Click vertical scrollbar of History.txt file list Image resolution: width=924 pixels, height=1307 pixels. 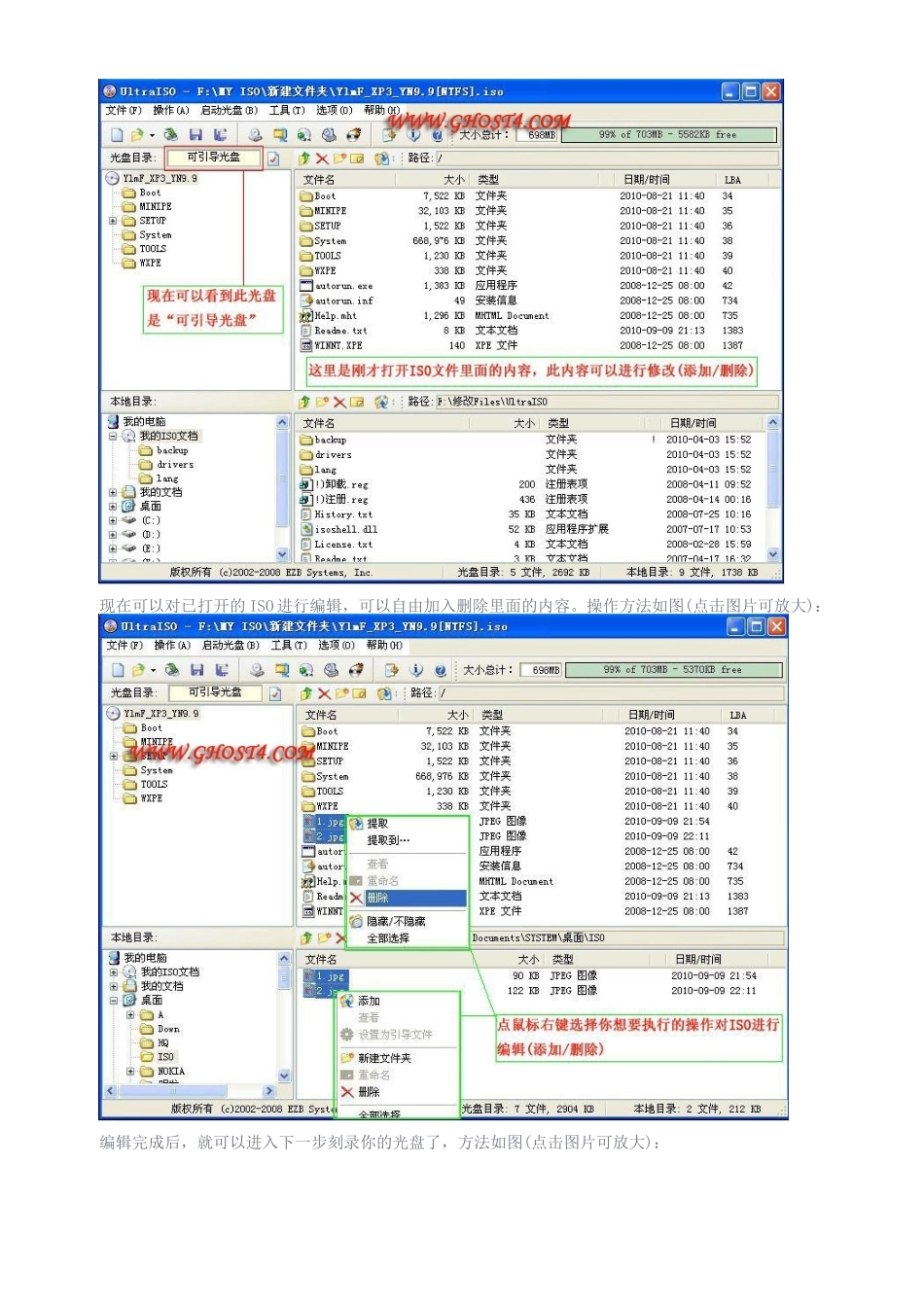[773, 489]
